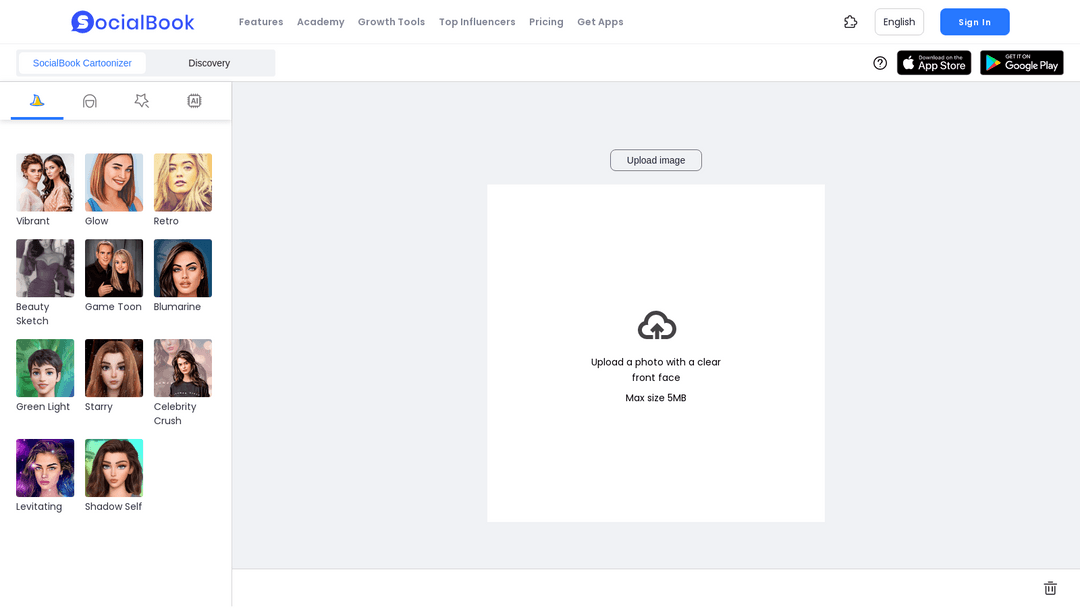Click the Sign In button
The image size is (1080, 608).
pos(974,21)
